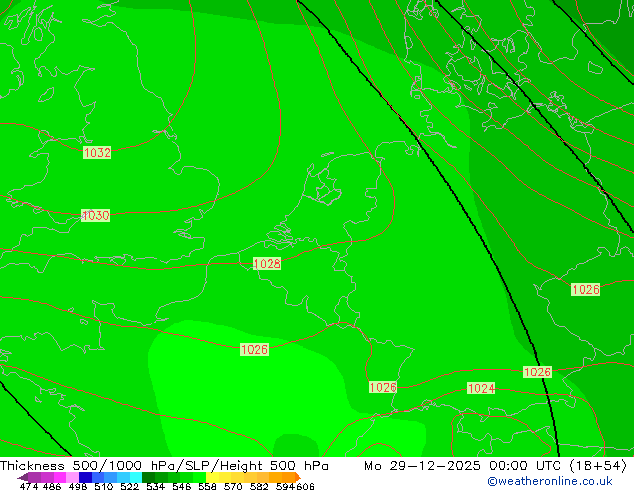The width and height of the screenshot is (634, 490).
Task: Click the 570 legend value
Action: [x=233, y=486]
